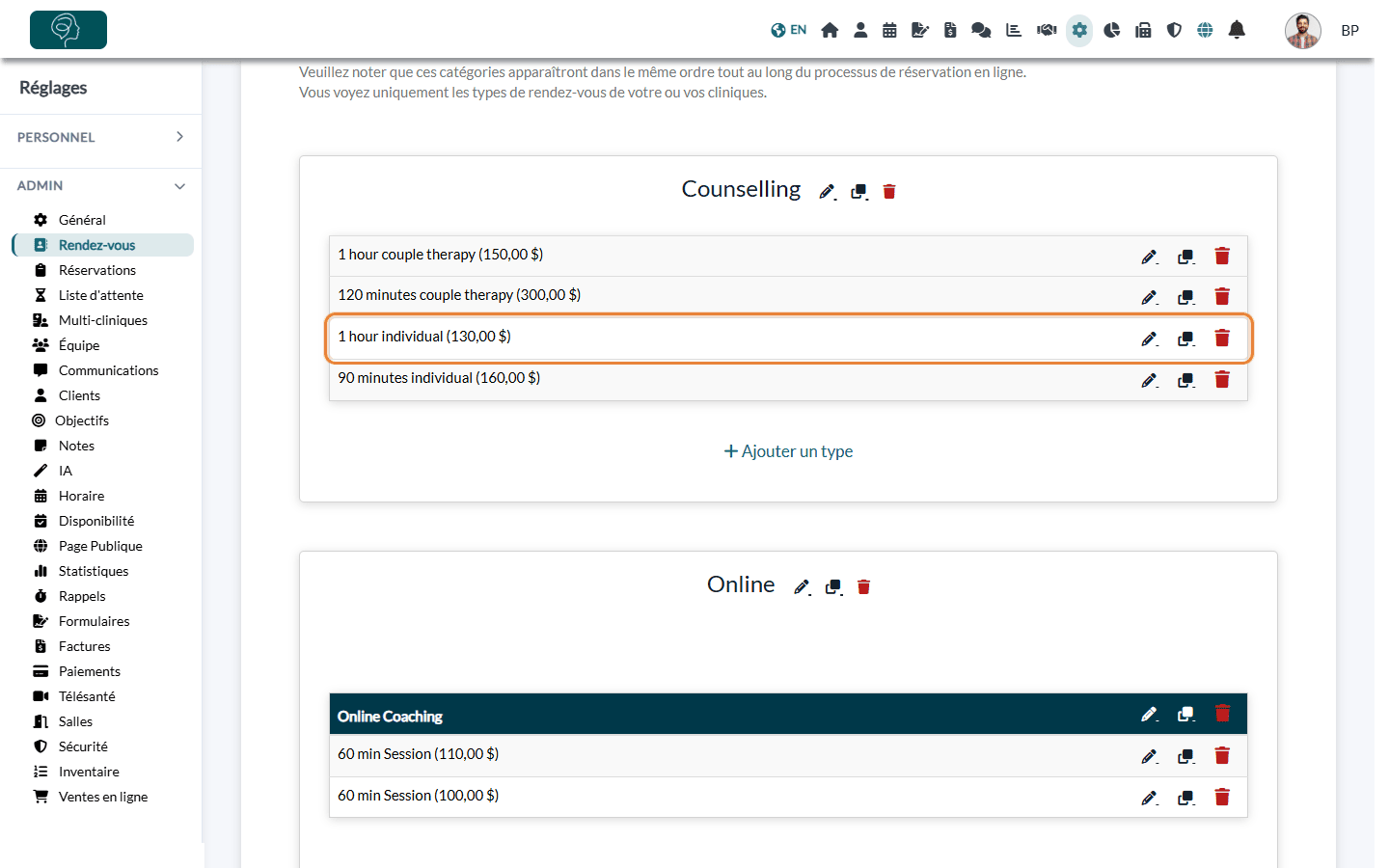Select Réservations in the sidebar
The width and height of the screenshot is (1389, 868).
coord(97,270)
